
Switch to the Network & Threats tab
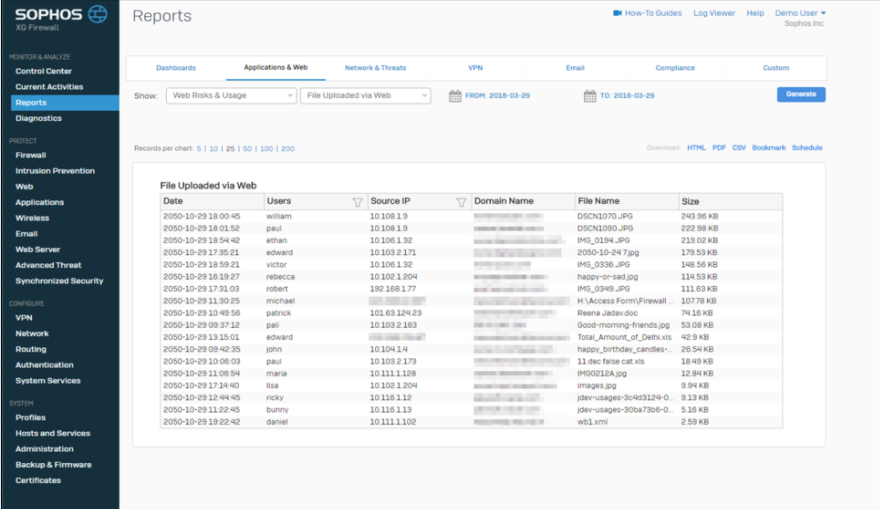tap(375, 68)
